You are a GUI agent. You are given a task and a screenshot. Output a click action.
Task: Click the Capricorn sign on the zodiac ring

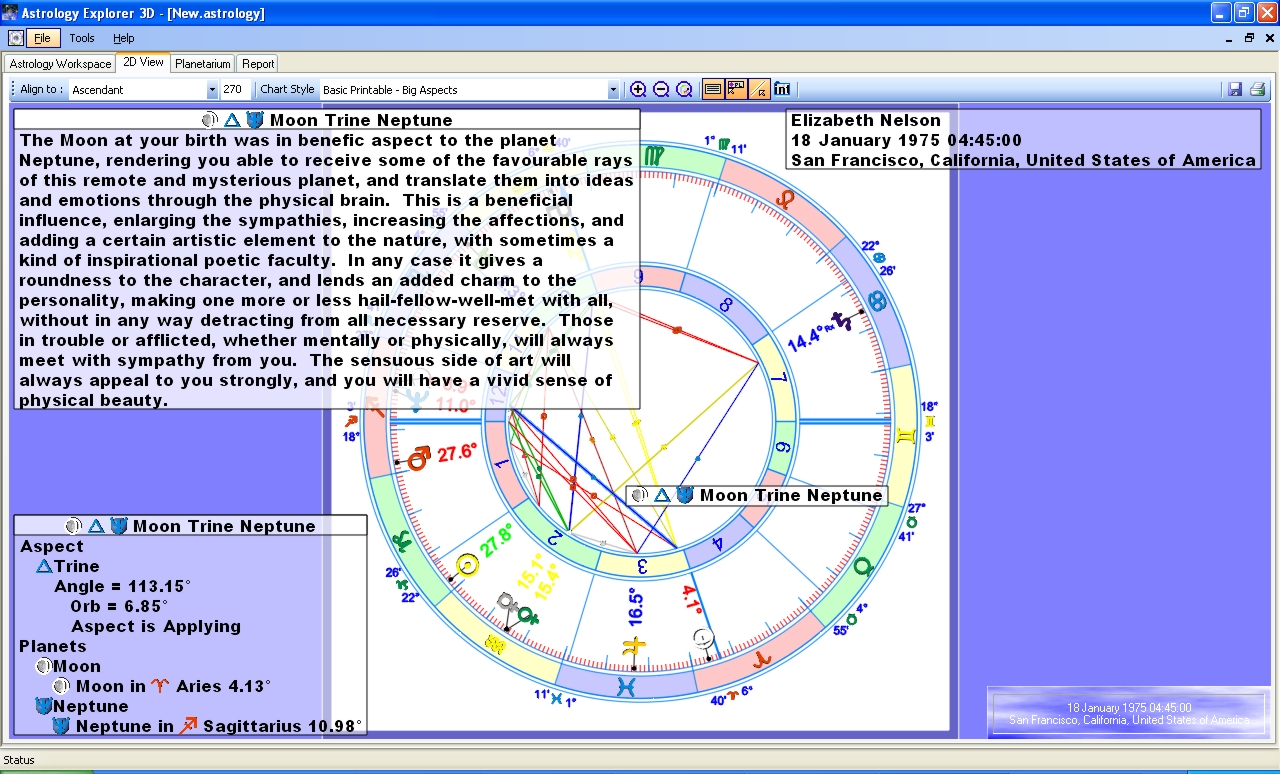(x=402, y=541)
